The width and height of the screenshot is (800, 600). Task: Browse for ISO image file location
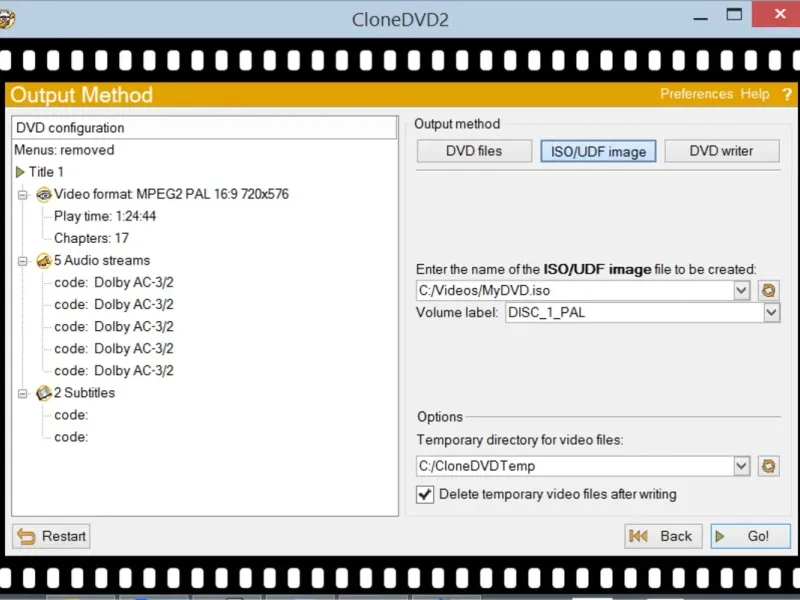768,290
